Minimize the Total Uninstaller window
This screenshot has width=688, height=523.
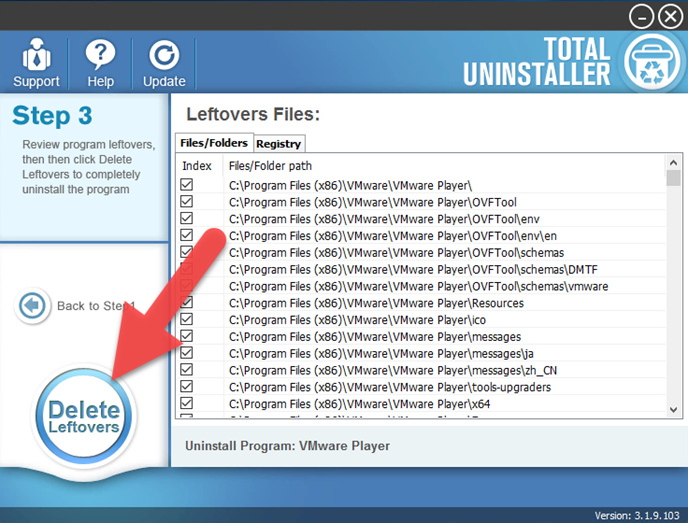(641, 17)
